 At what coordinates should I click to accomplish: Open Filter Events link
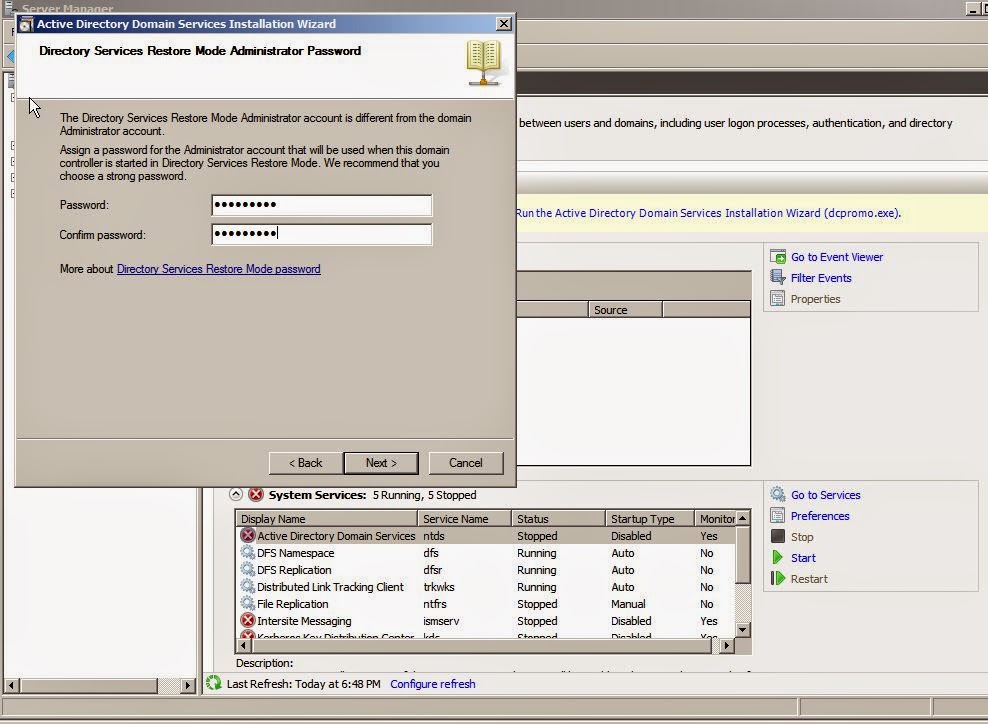(x=821, y=278)
